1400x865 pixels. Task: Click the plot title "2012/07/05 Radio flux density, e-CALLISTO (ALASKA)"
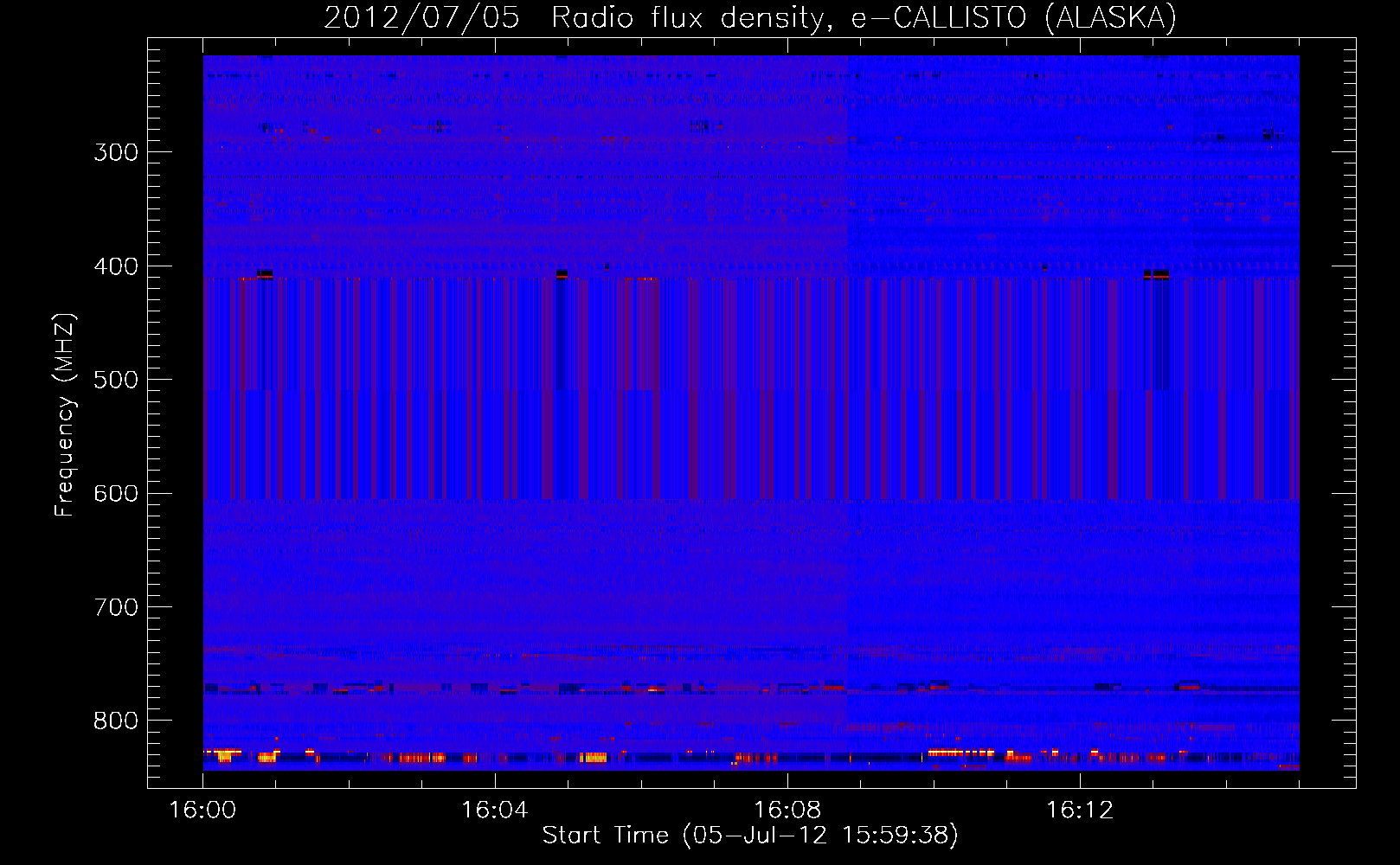coord(750,18)
